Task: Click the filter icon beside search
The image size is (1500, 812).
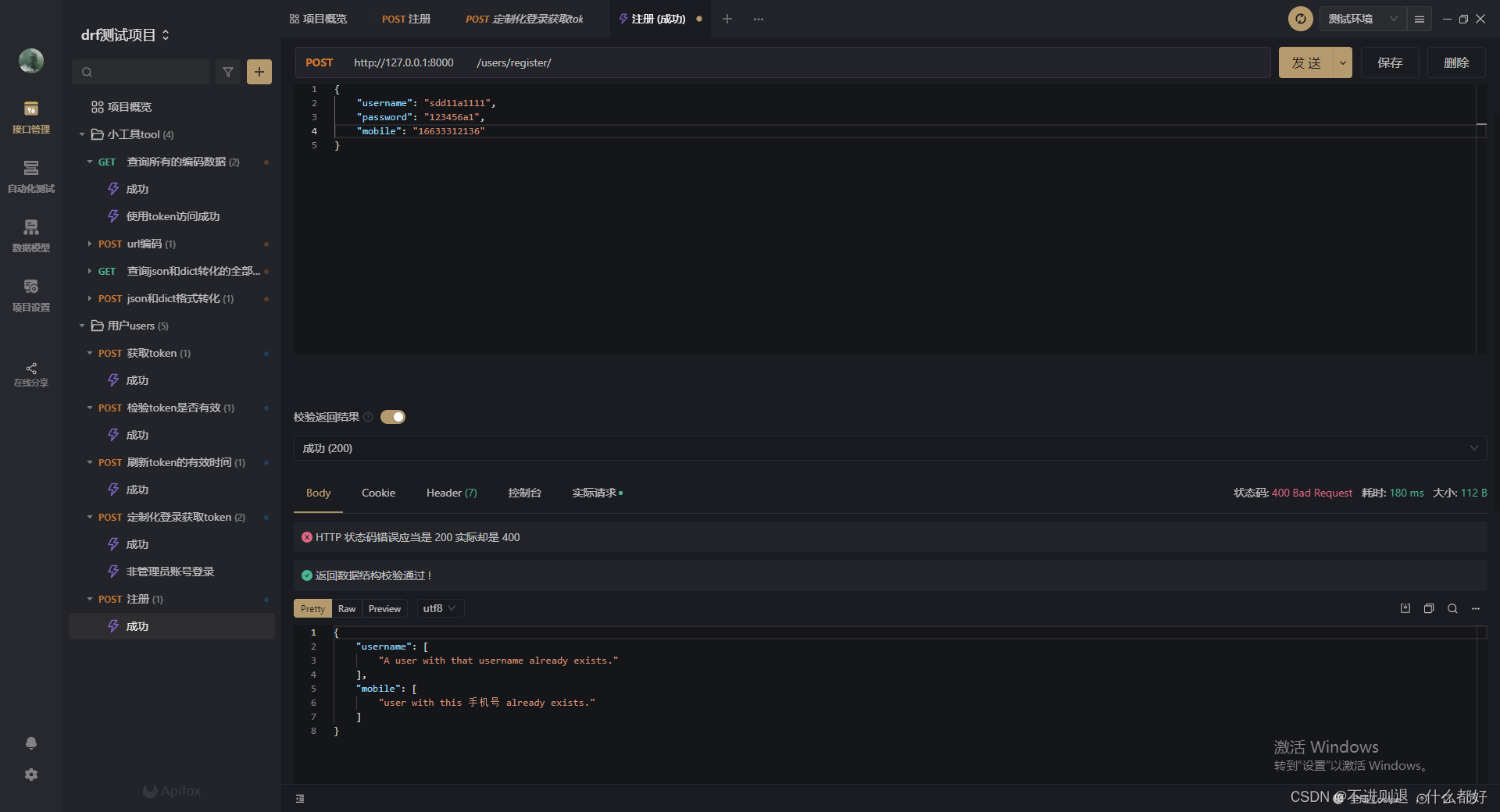Action: tap(228, 72)
